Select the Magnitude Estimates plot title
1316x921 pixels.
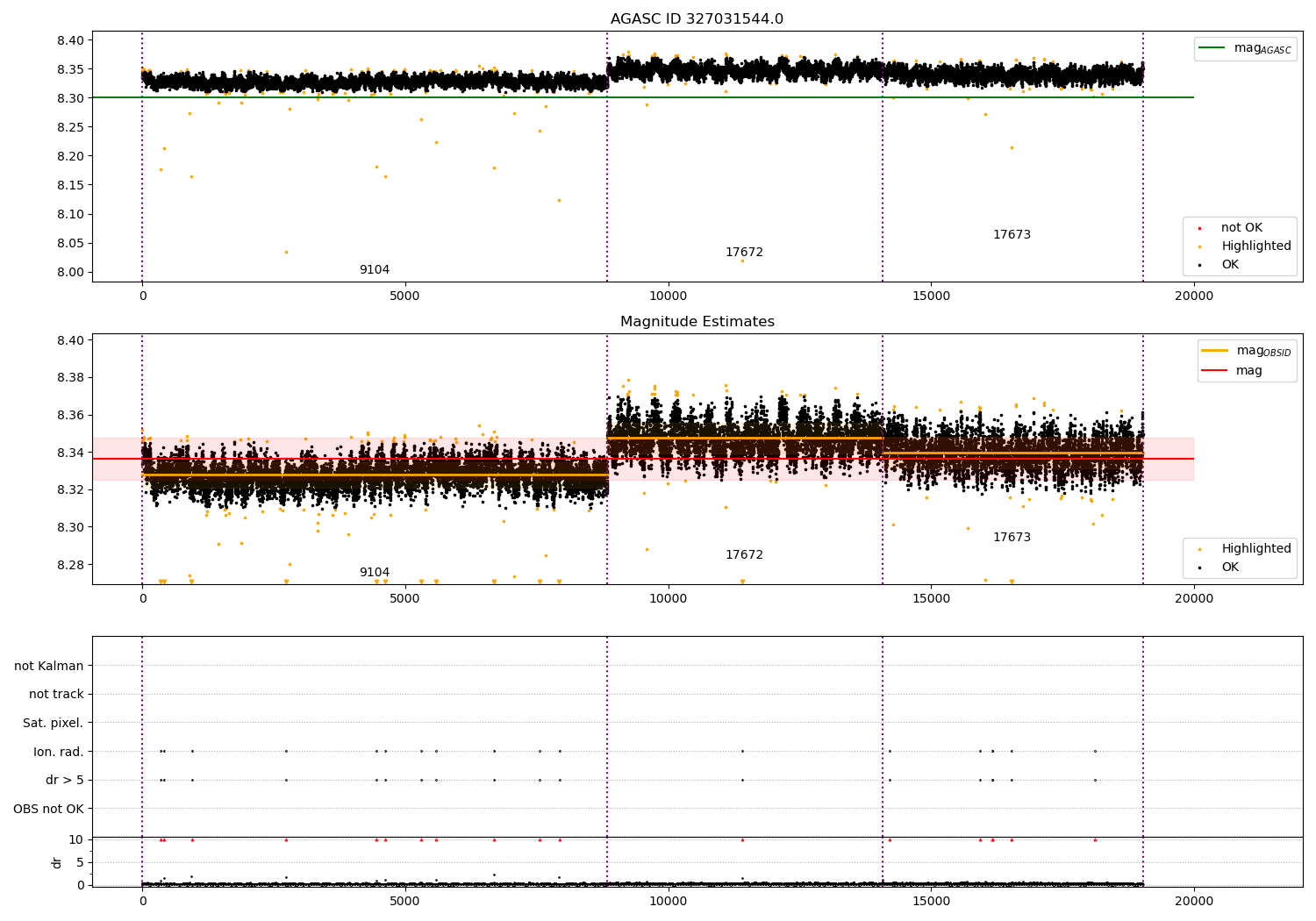coord(697,322)
